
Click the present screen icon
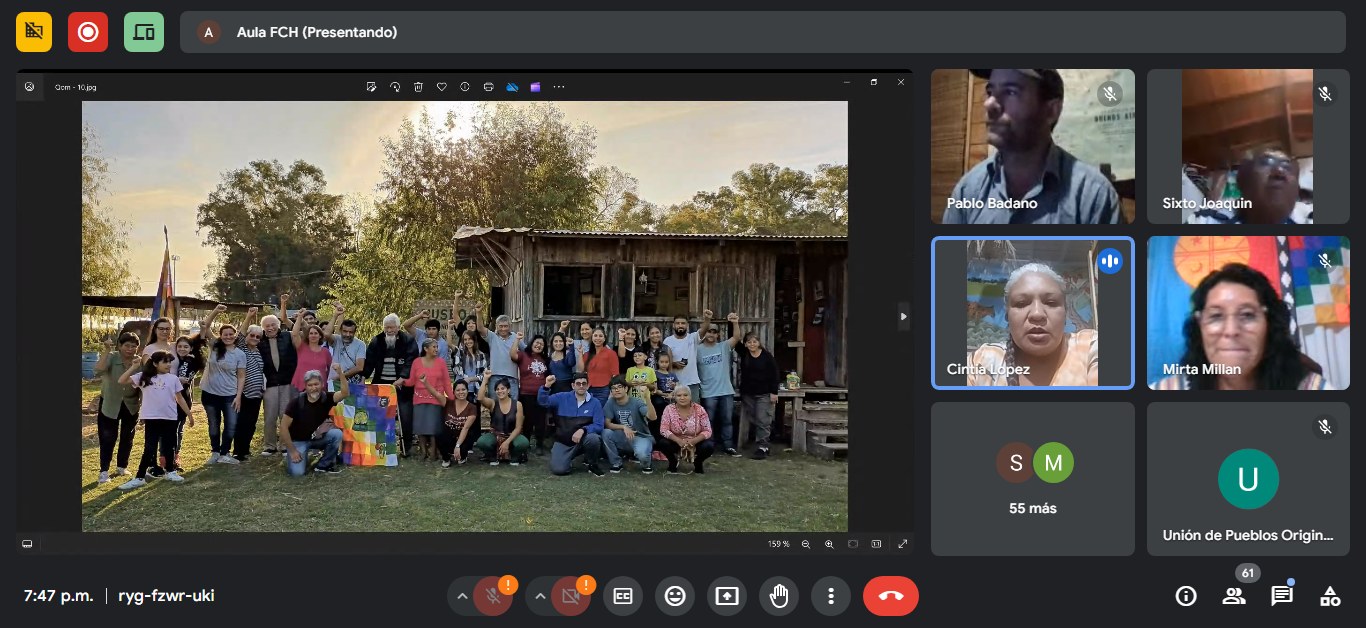point(727,596)
